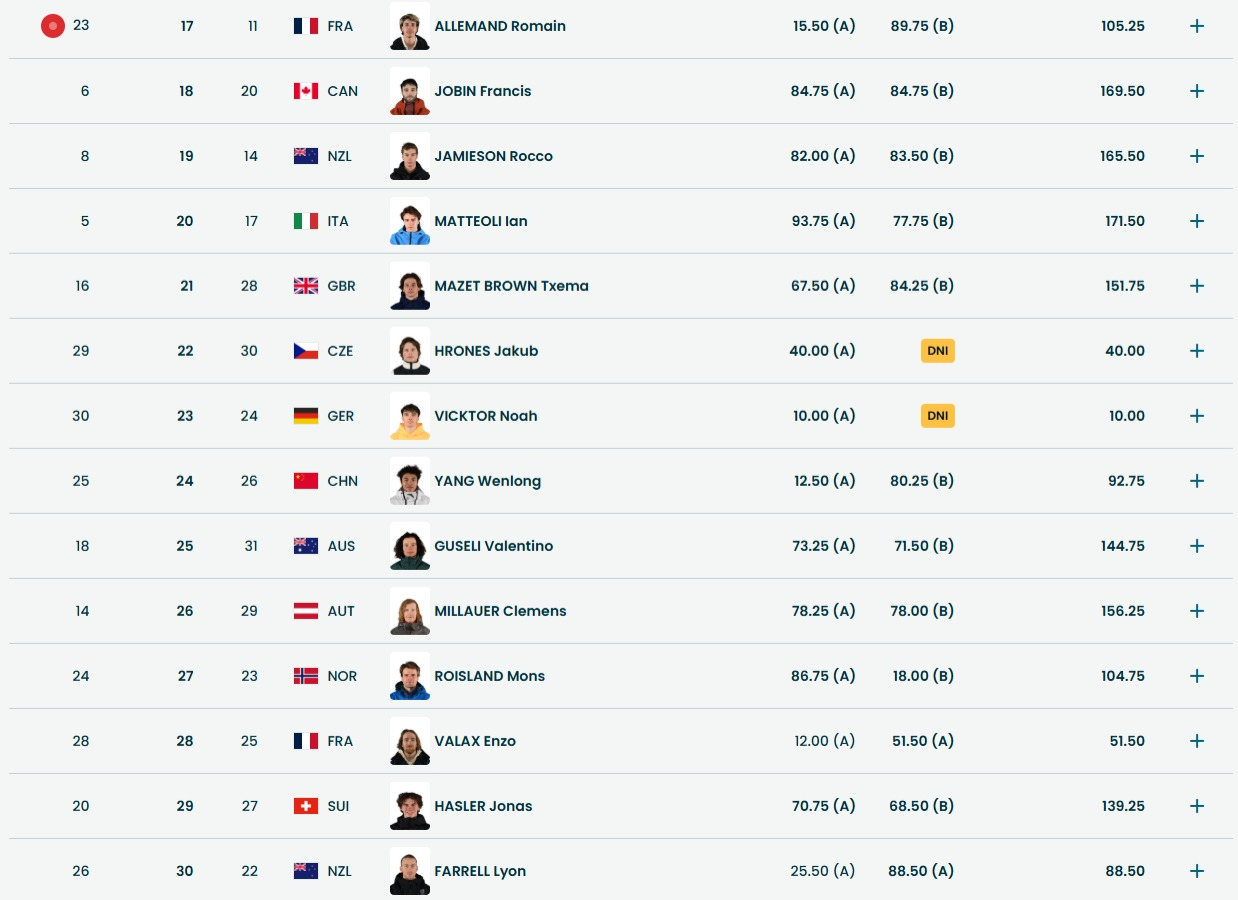Click the Czech flag in HRONES Jakub row
The width and height of the screenshot is (1238, 900).
(x=305, y=351)
